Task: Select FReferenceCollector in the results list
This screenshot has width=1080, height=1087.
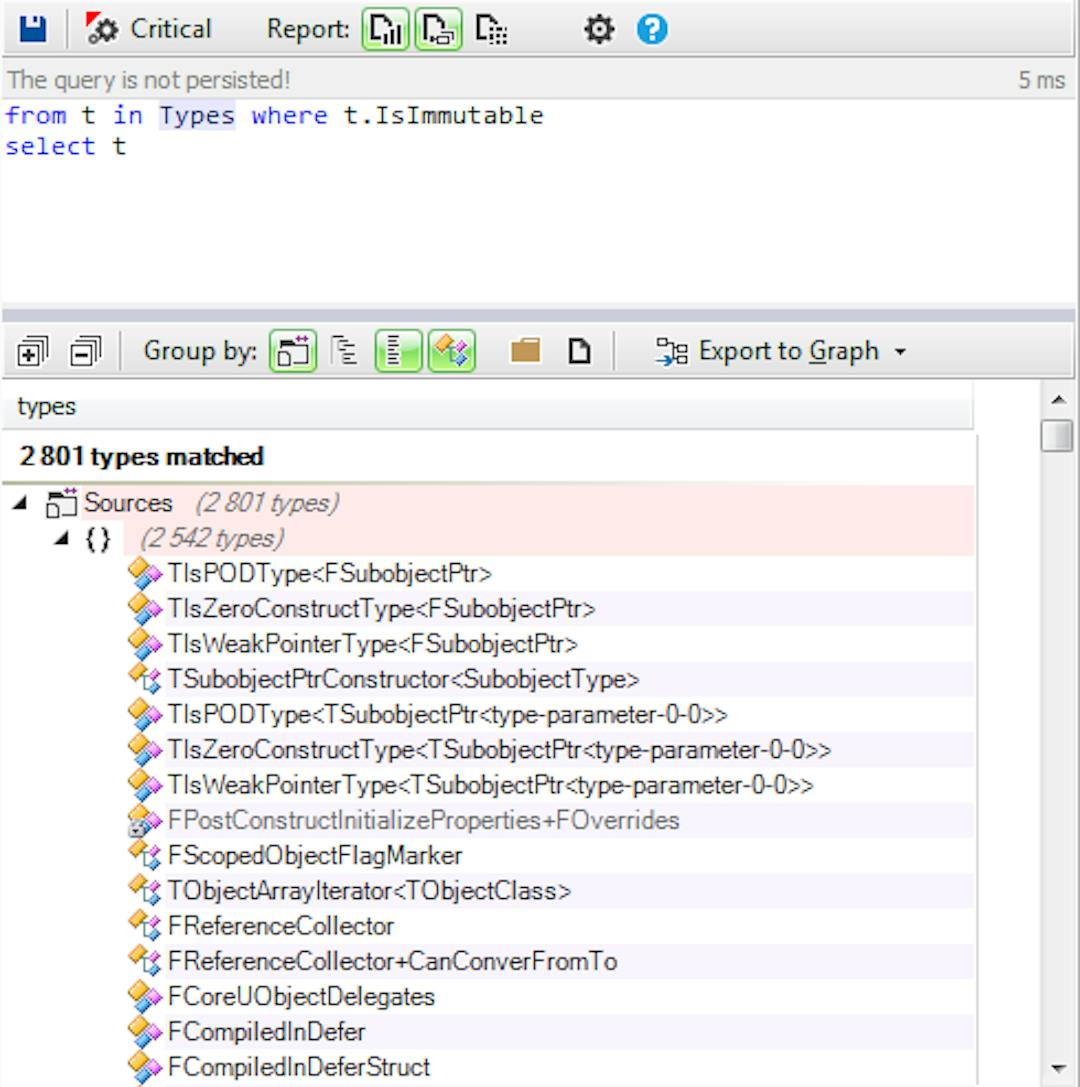Action: [x=281, y=926]
